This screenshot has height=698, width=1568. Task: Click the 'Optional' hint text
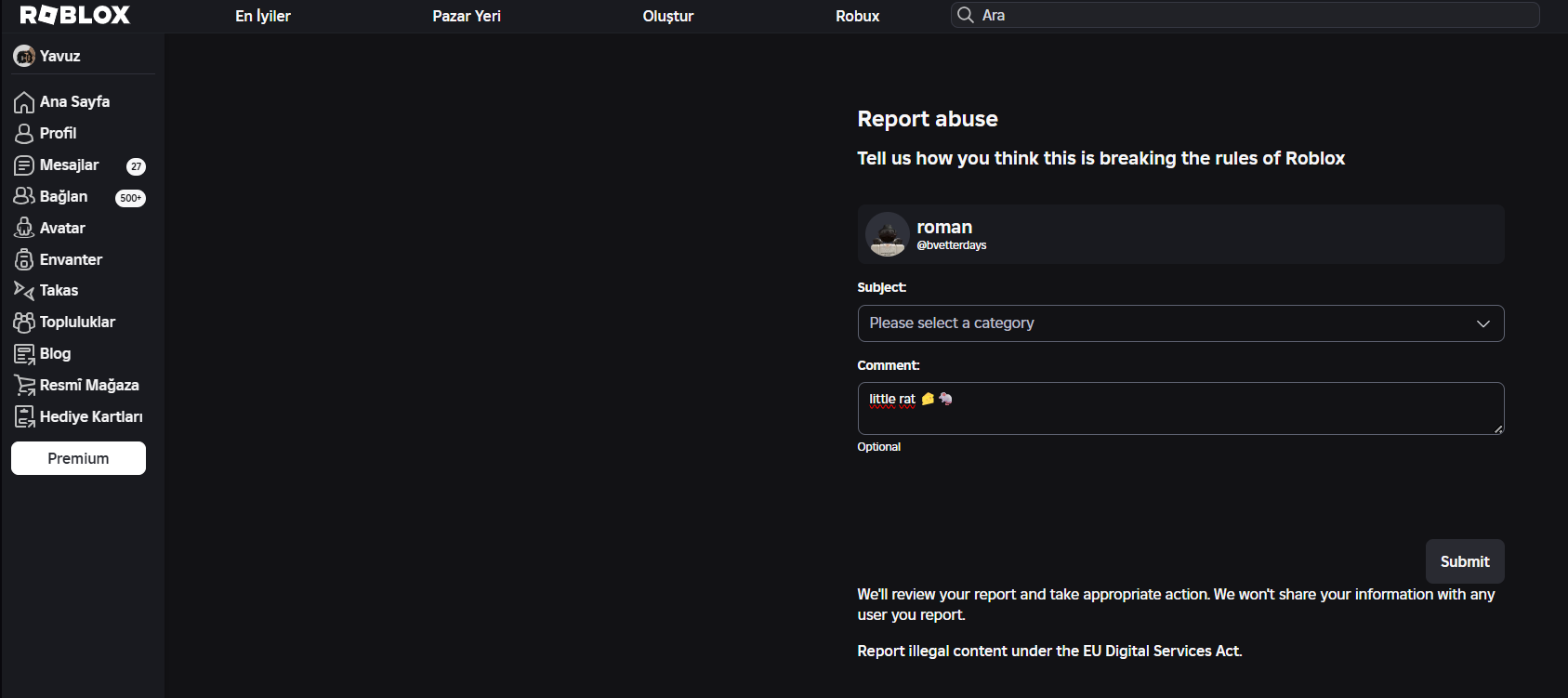click(878, 447)
